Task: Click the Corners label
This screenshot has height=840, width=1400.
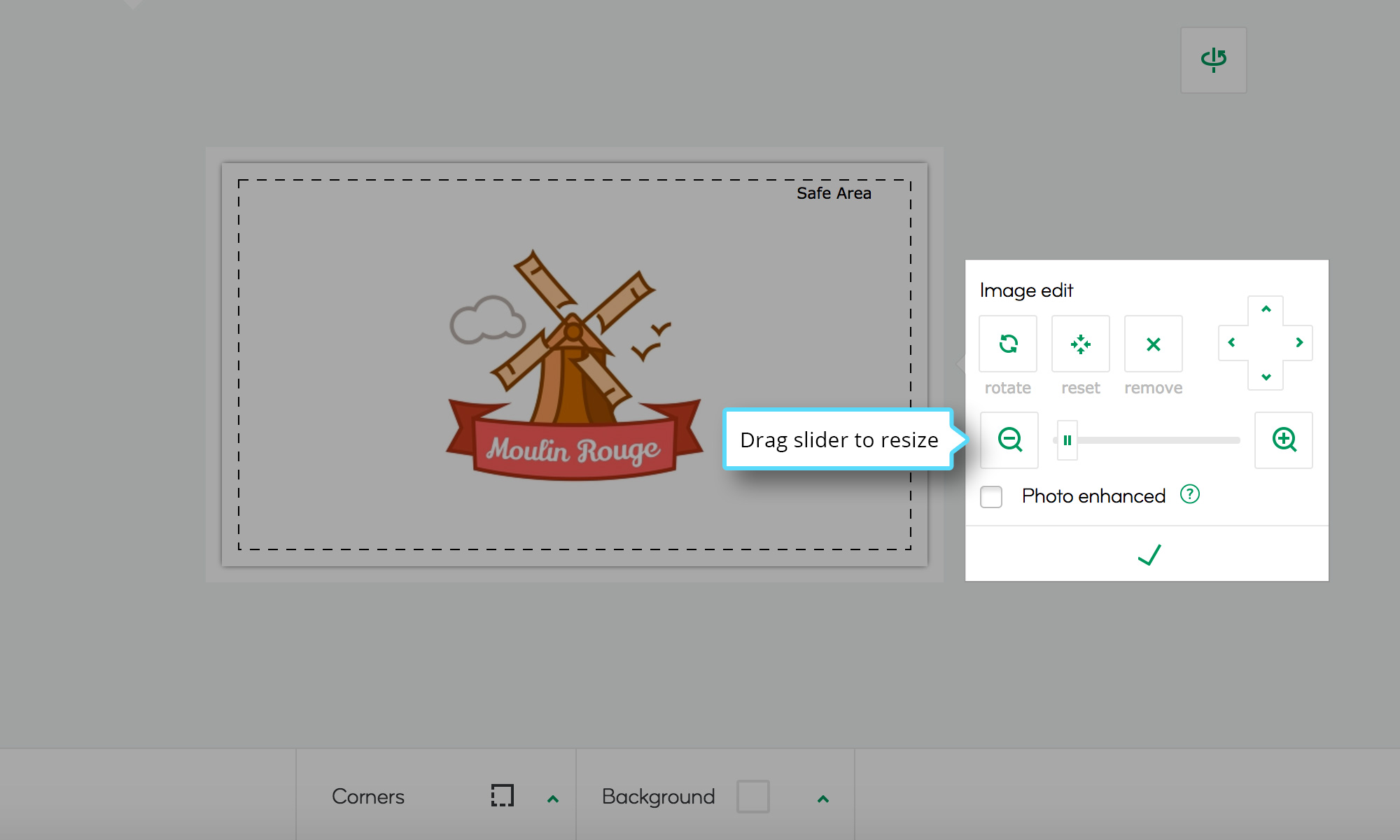Action: [368, 797]
